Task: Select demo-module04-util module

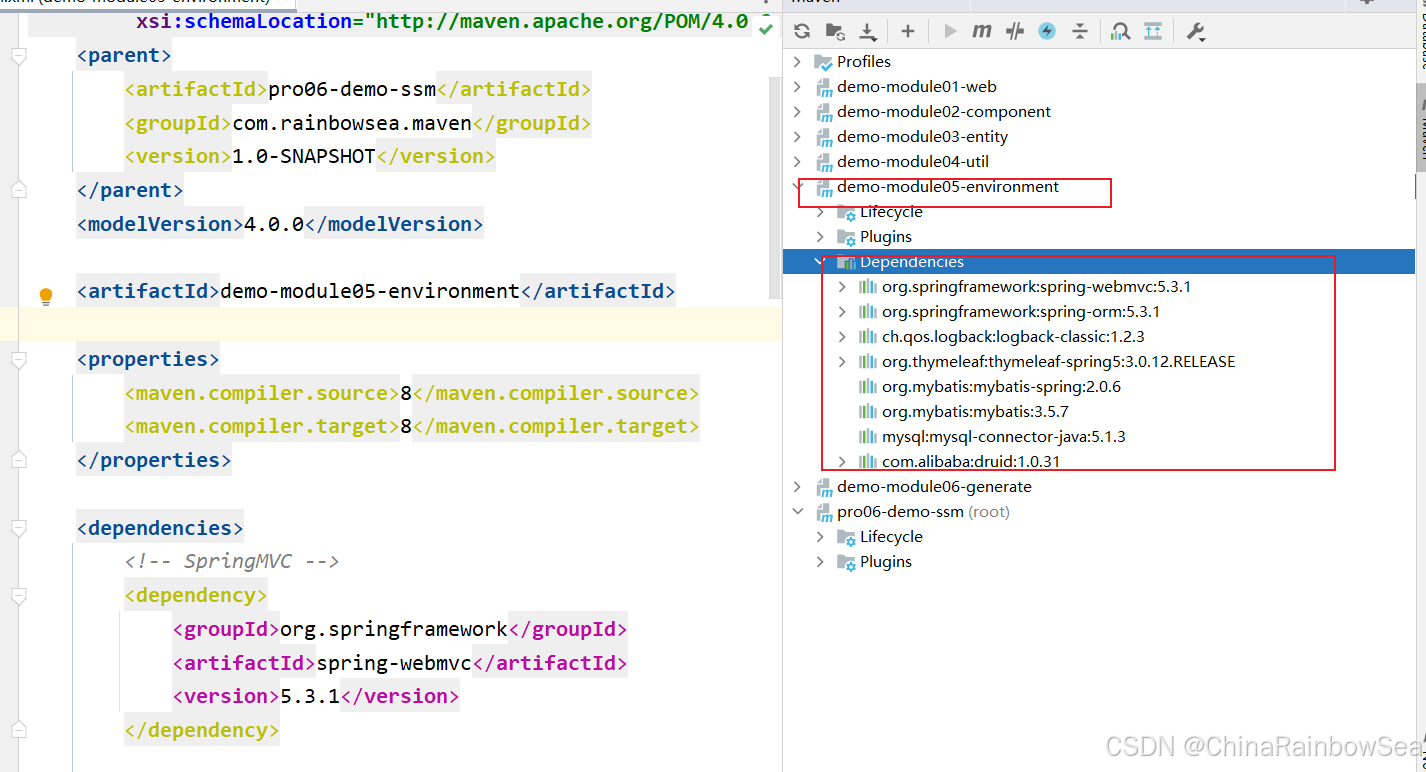Action: 913,162
